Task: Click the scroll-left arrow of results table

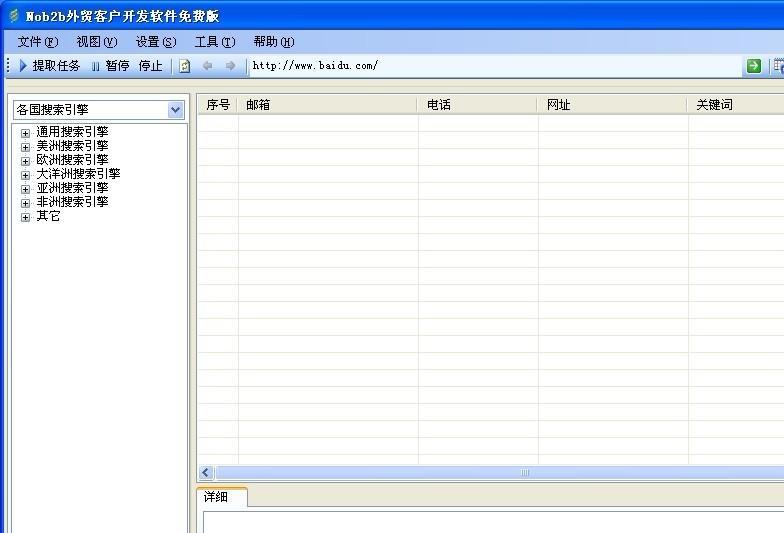Action: [x=206, y=472]
